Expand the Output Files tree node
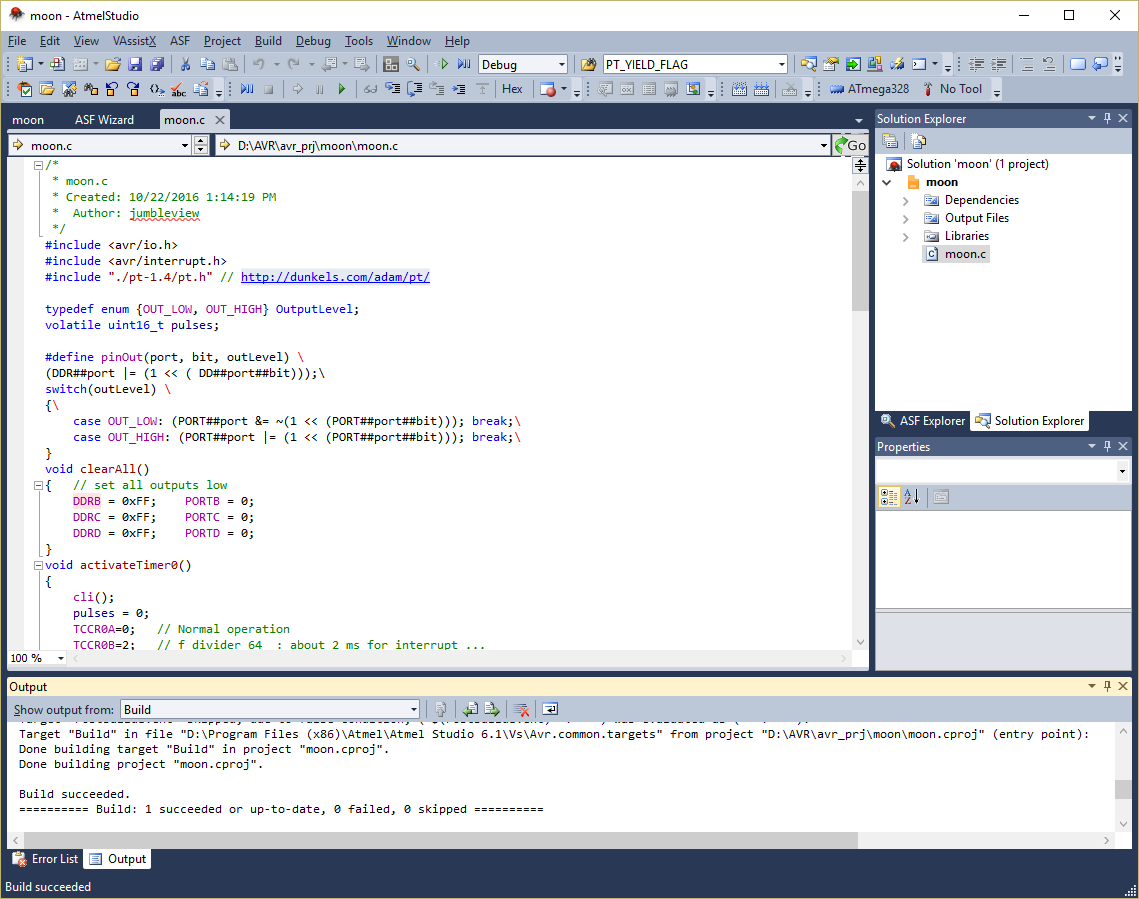This screenshot has height=899, width=1139. tap(905, 219)
